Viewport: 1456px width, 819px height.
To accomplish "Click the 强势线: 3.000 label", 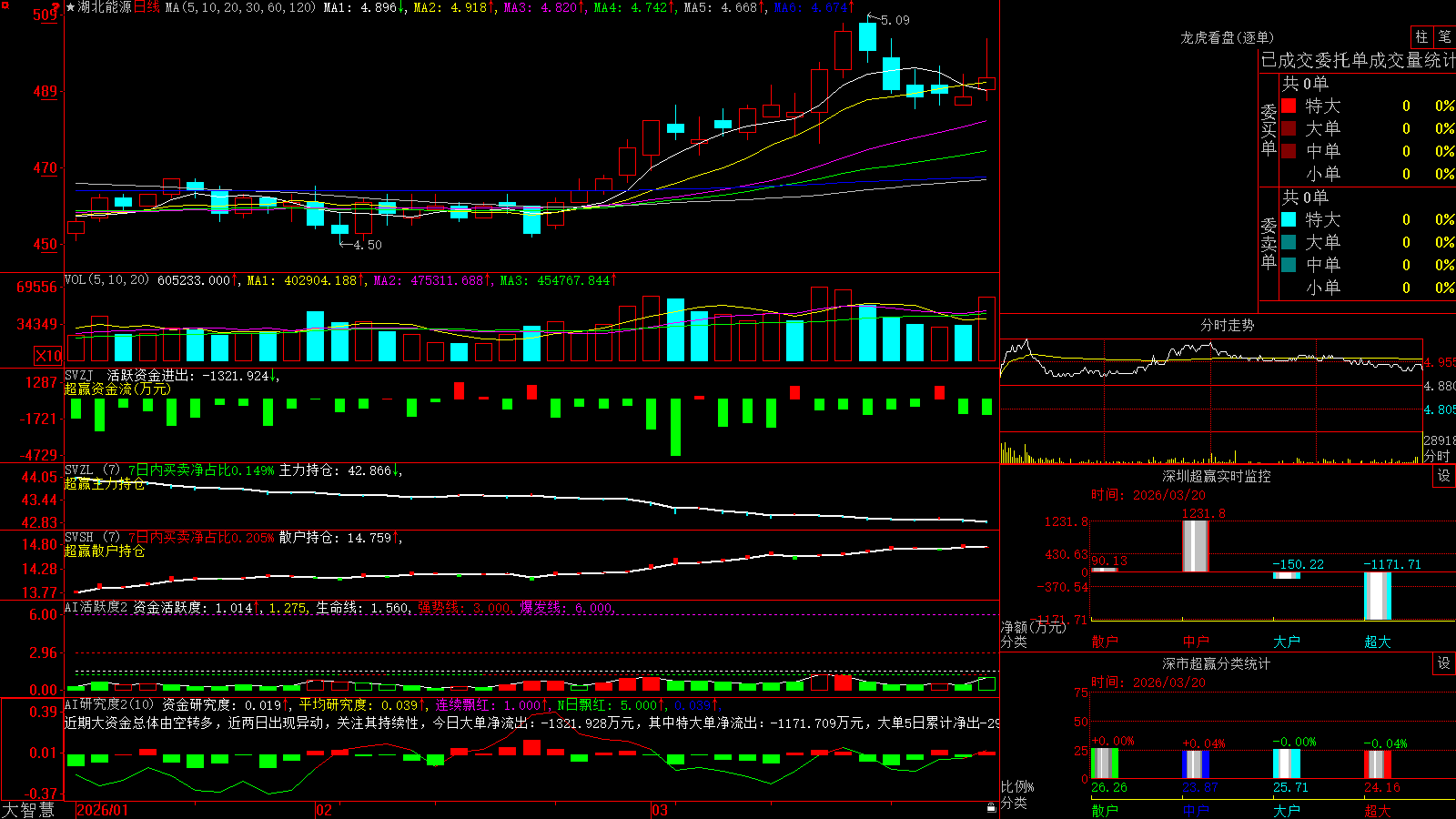I will 465,608.
